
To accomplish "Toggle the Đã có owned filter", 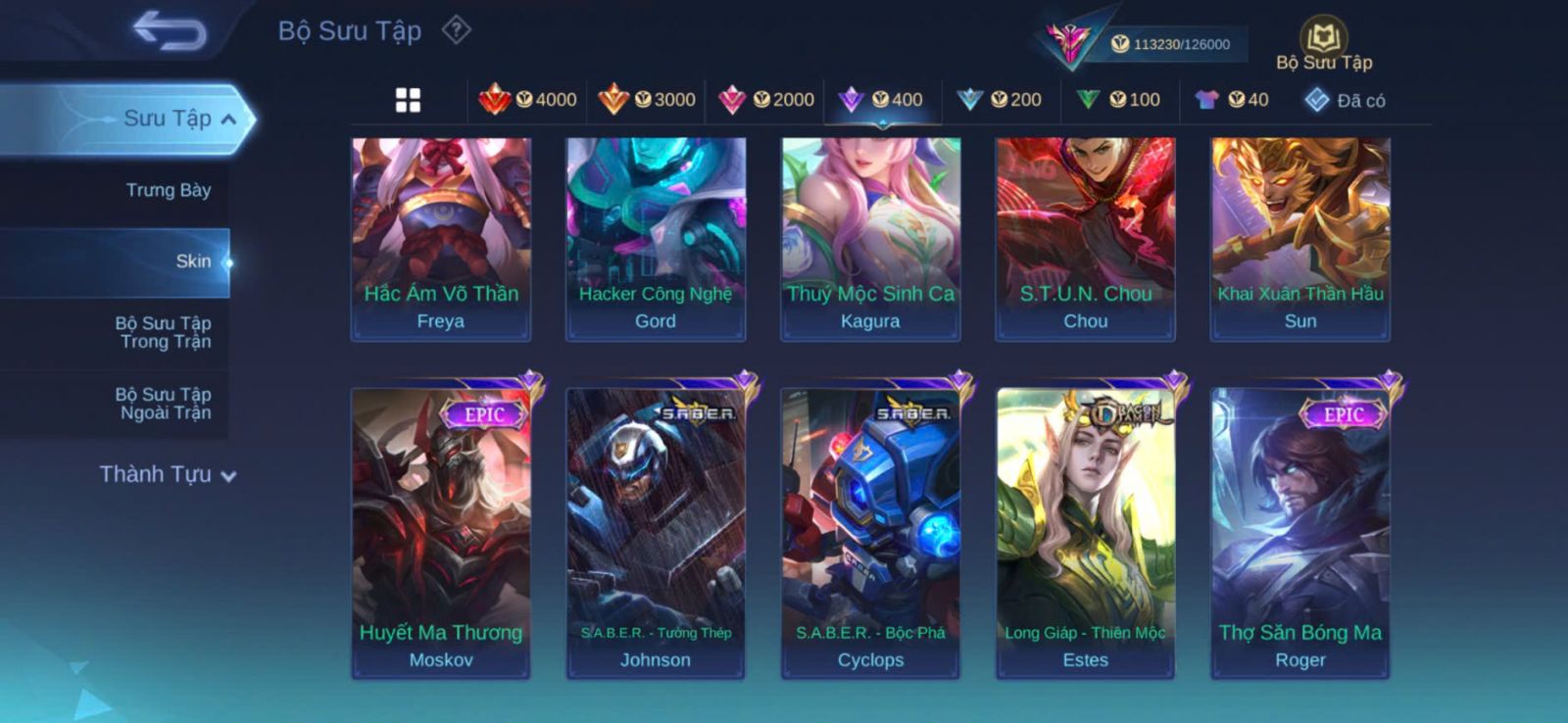I will click(1345, 100).
